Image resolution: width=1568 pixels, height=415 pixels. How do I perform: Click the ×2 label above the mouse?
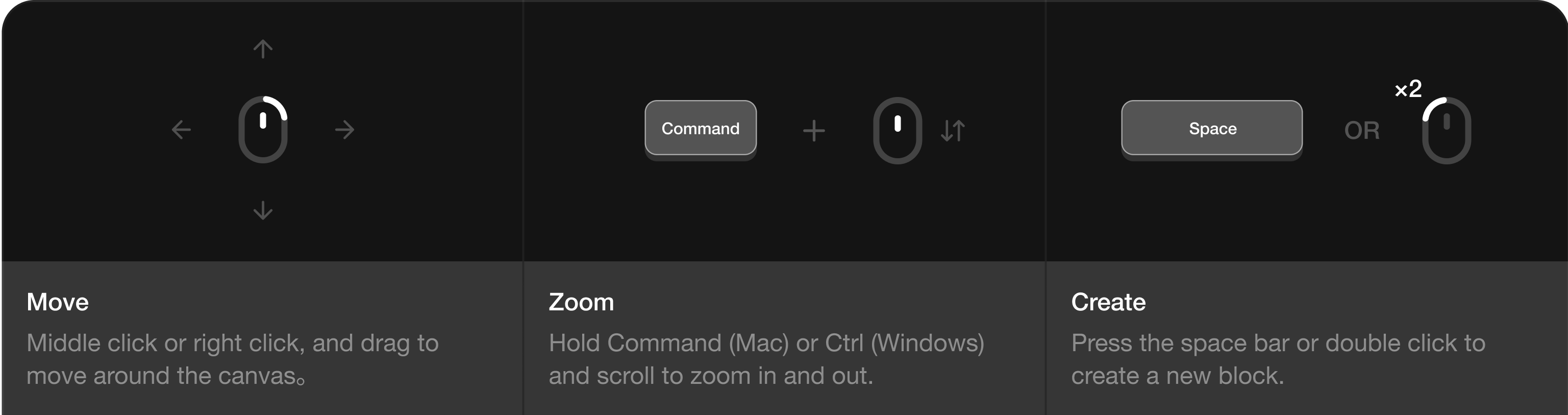[x=1408, y=89]
